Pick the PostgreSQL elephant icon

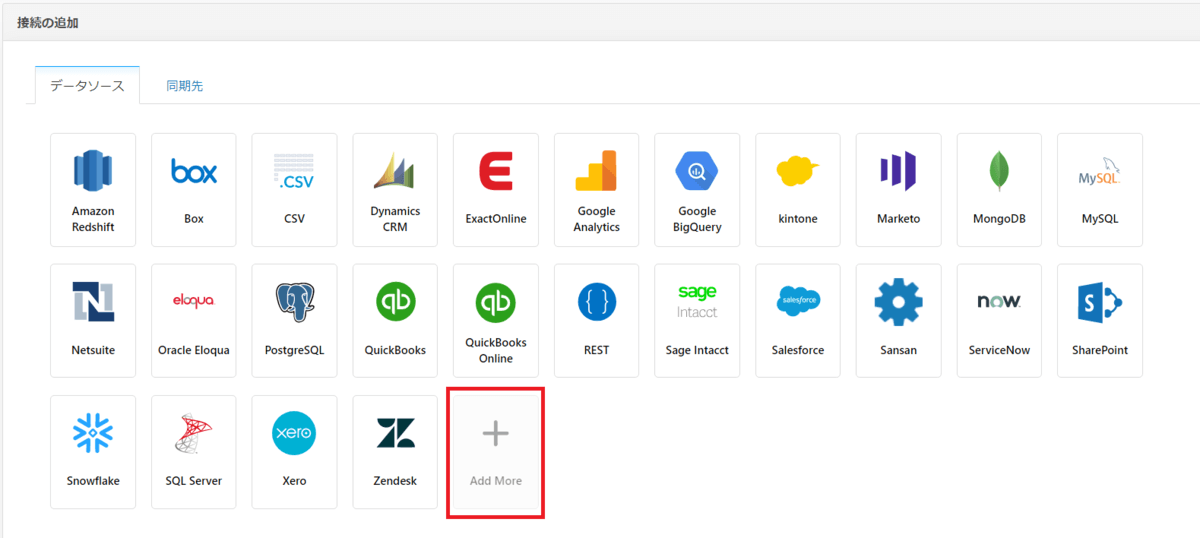tap(294, 302)
